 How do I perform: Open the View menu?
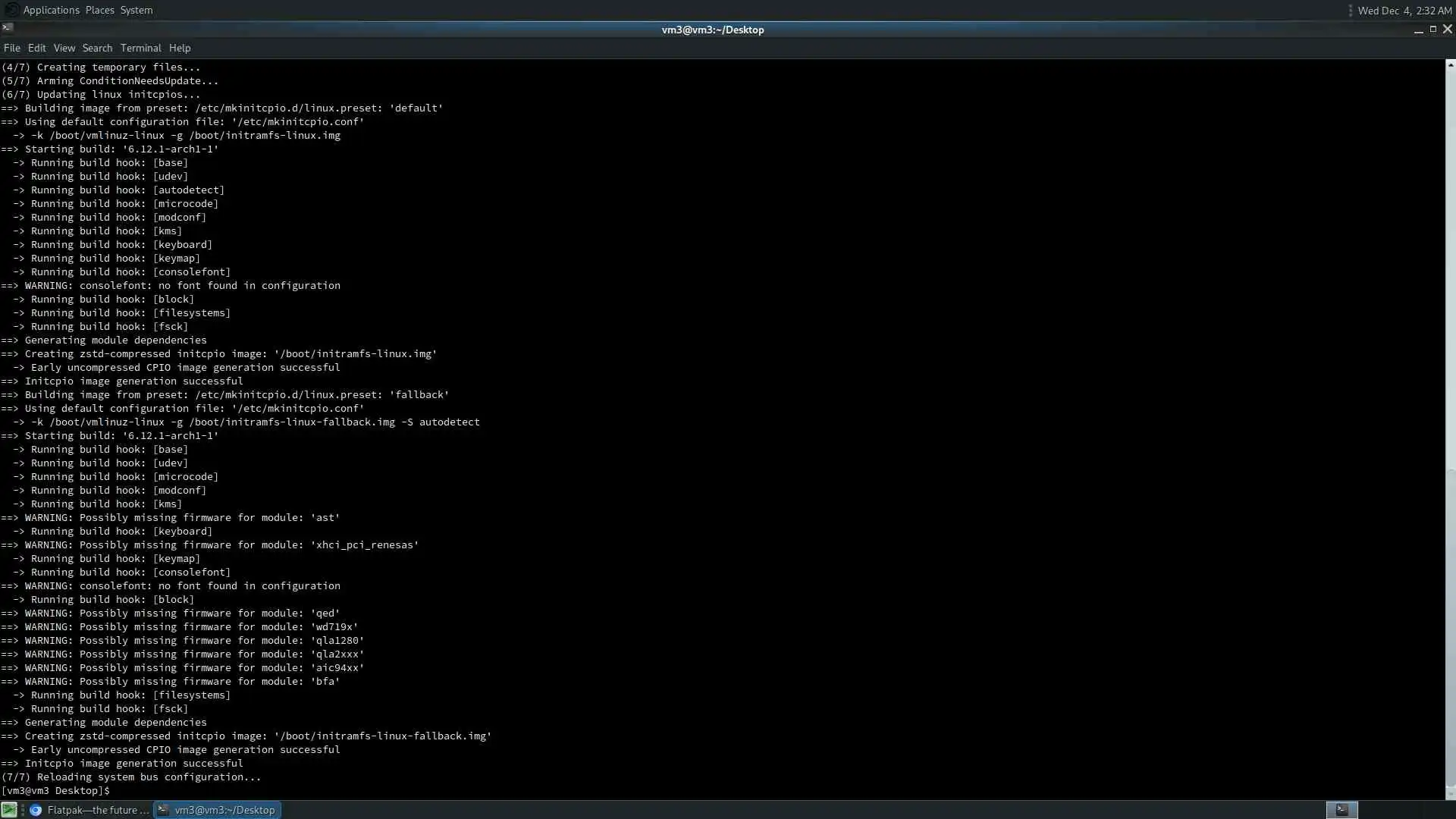tap(64, 48)
